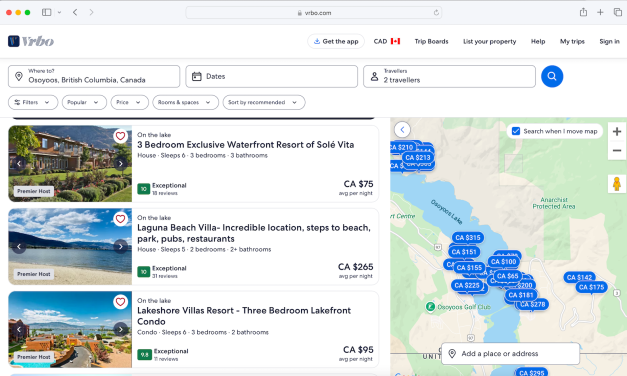The width and height of the screenshot is (627, 376).
Task: Click the Safari Share button
Action: tap(583, 12)
